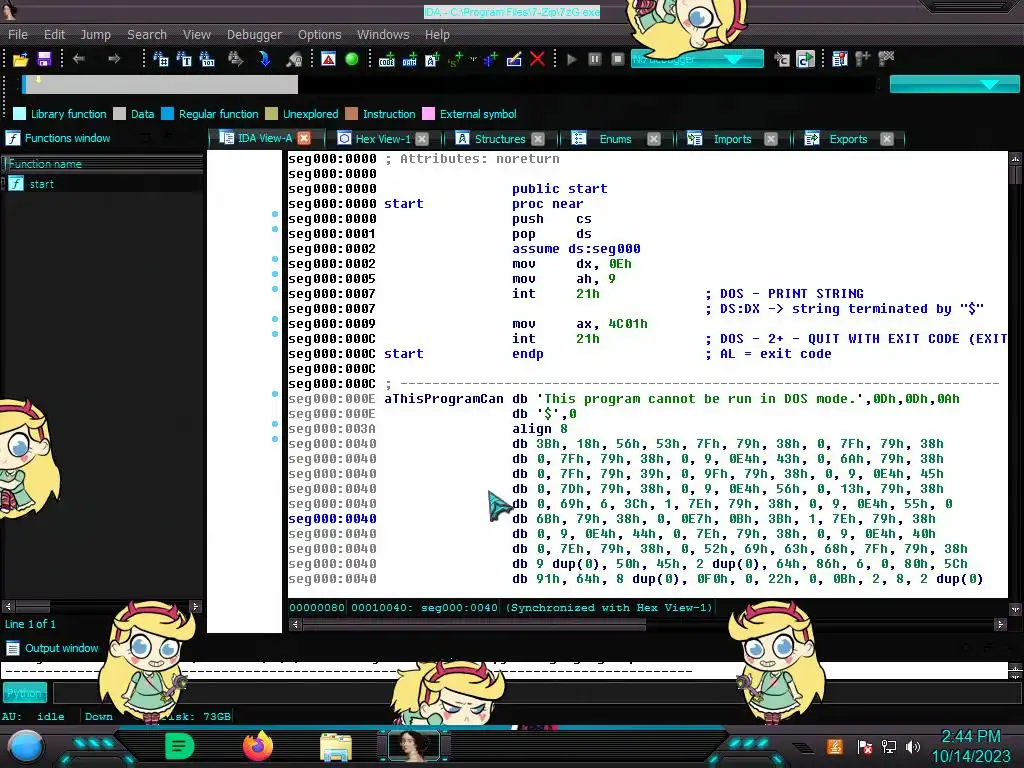Click the Pause process button

(594, 59)
